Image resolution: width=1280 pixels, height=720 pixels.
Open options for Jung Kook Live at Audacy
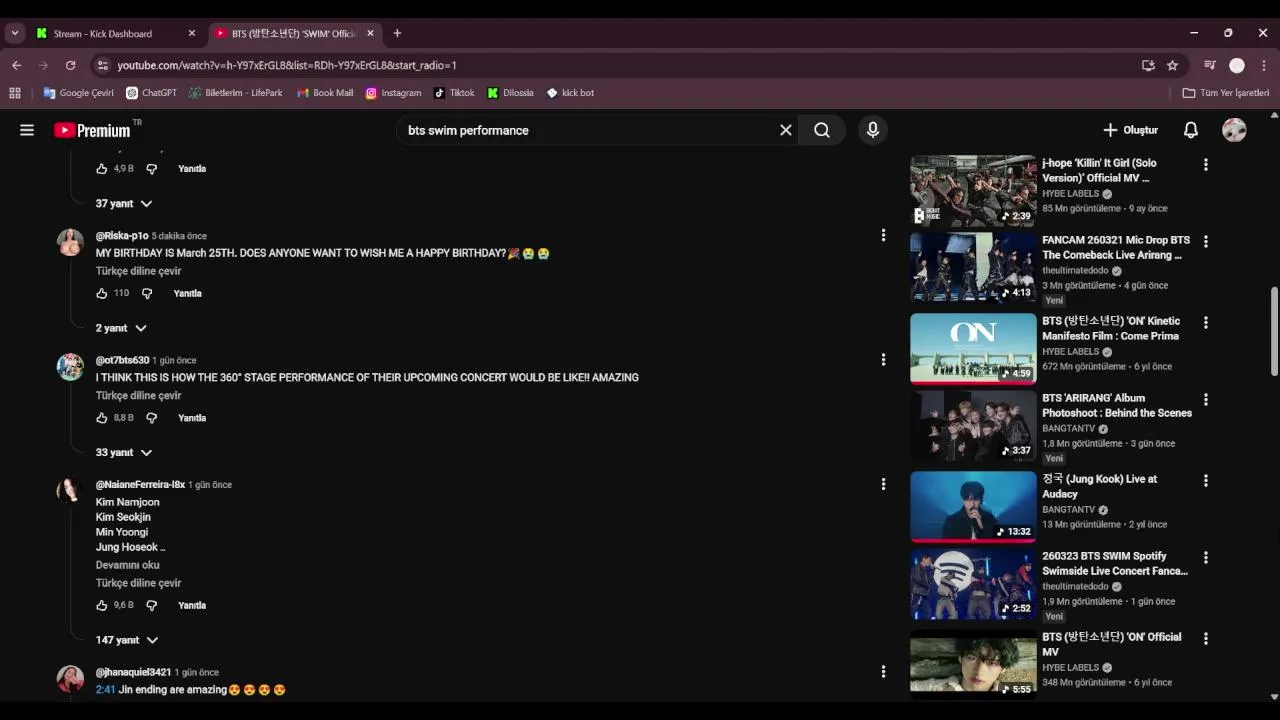click(x=1206, y=480)
